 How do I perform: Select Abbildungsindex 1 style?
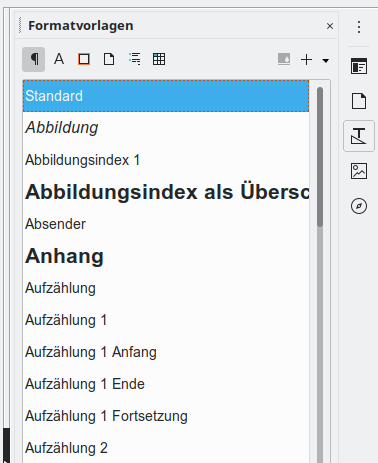pyautogui.click(x=166, y=160)
